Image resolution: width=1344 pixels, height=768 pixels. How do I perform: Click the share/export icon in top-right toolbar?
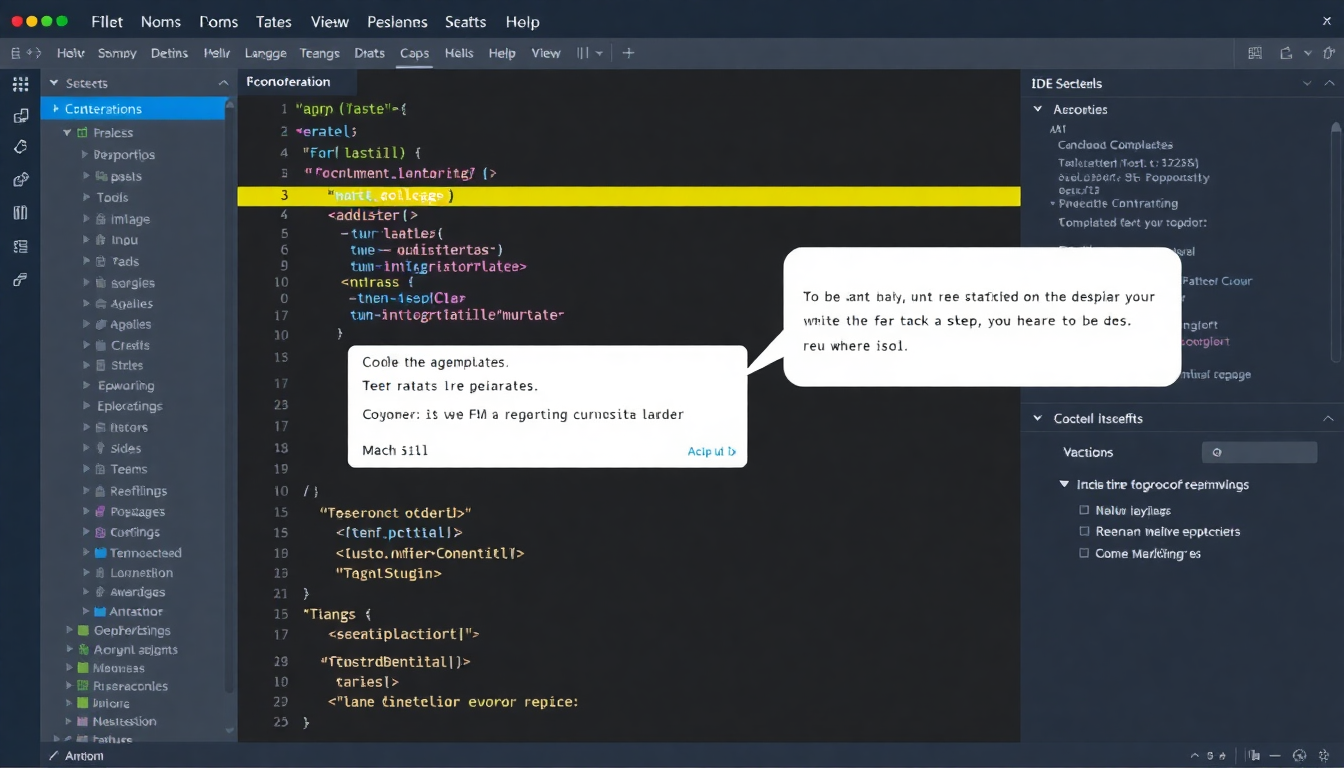click(x=1286, y=53)
